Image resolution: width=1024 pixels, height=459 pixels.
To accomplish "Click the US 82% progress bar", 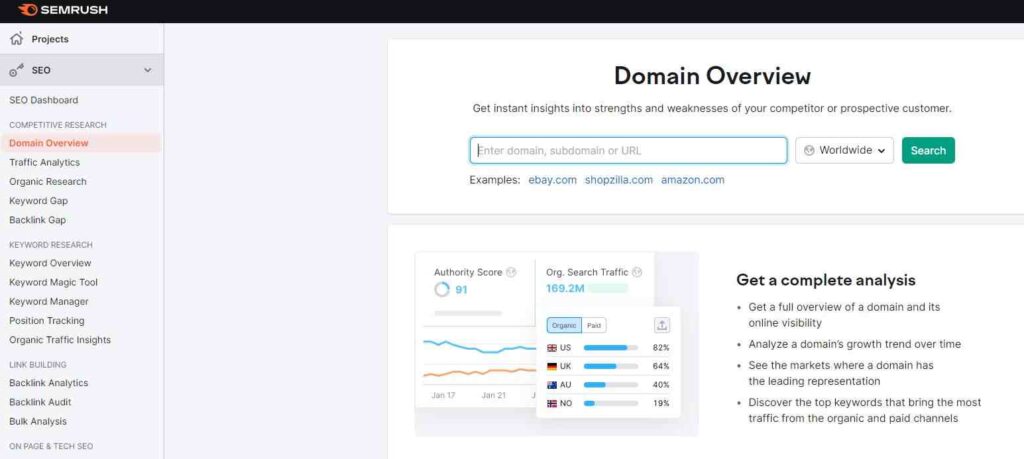I will click(x=611, y=348).
